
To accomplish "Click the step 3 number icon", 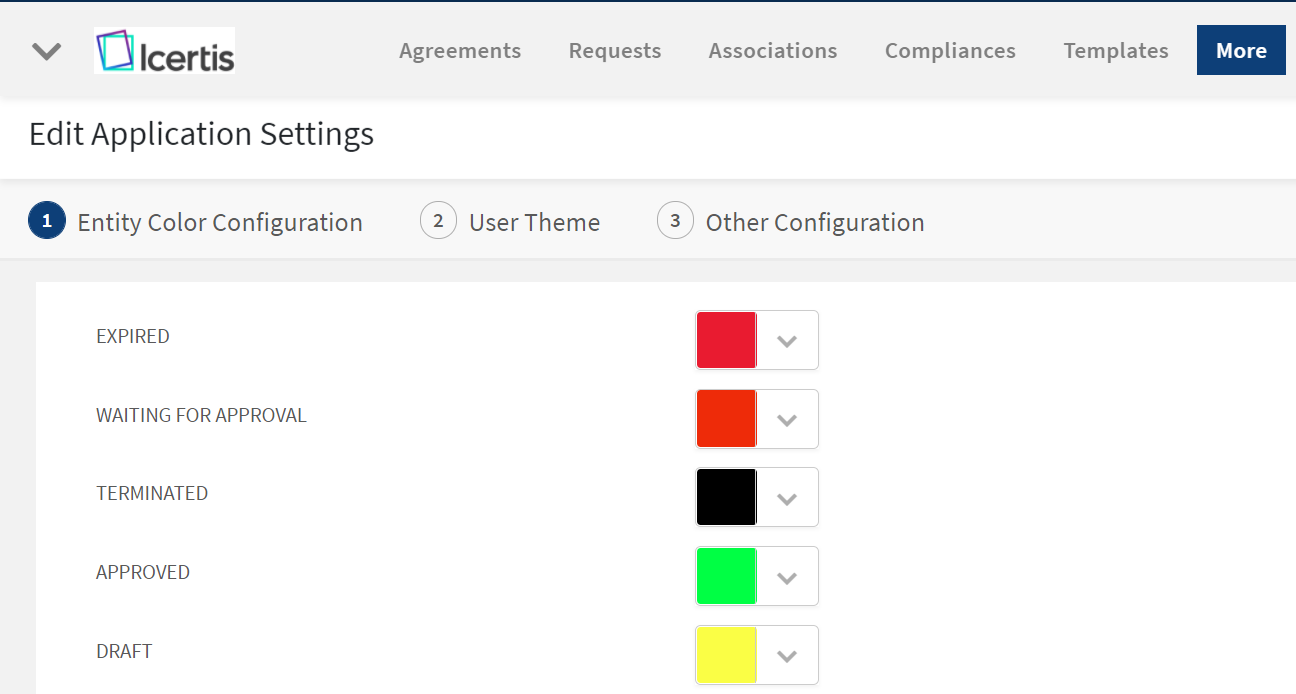I will [675, 221].
